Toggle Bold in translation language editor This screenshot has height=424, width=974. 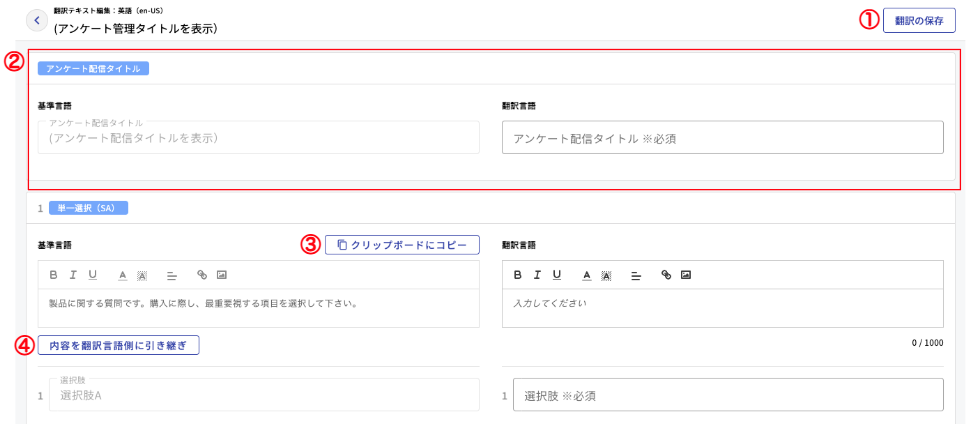tap(517, 274)
